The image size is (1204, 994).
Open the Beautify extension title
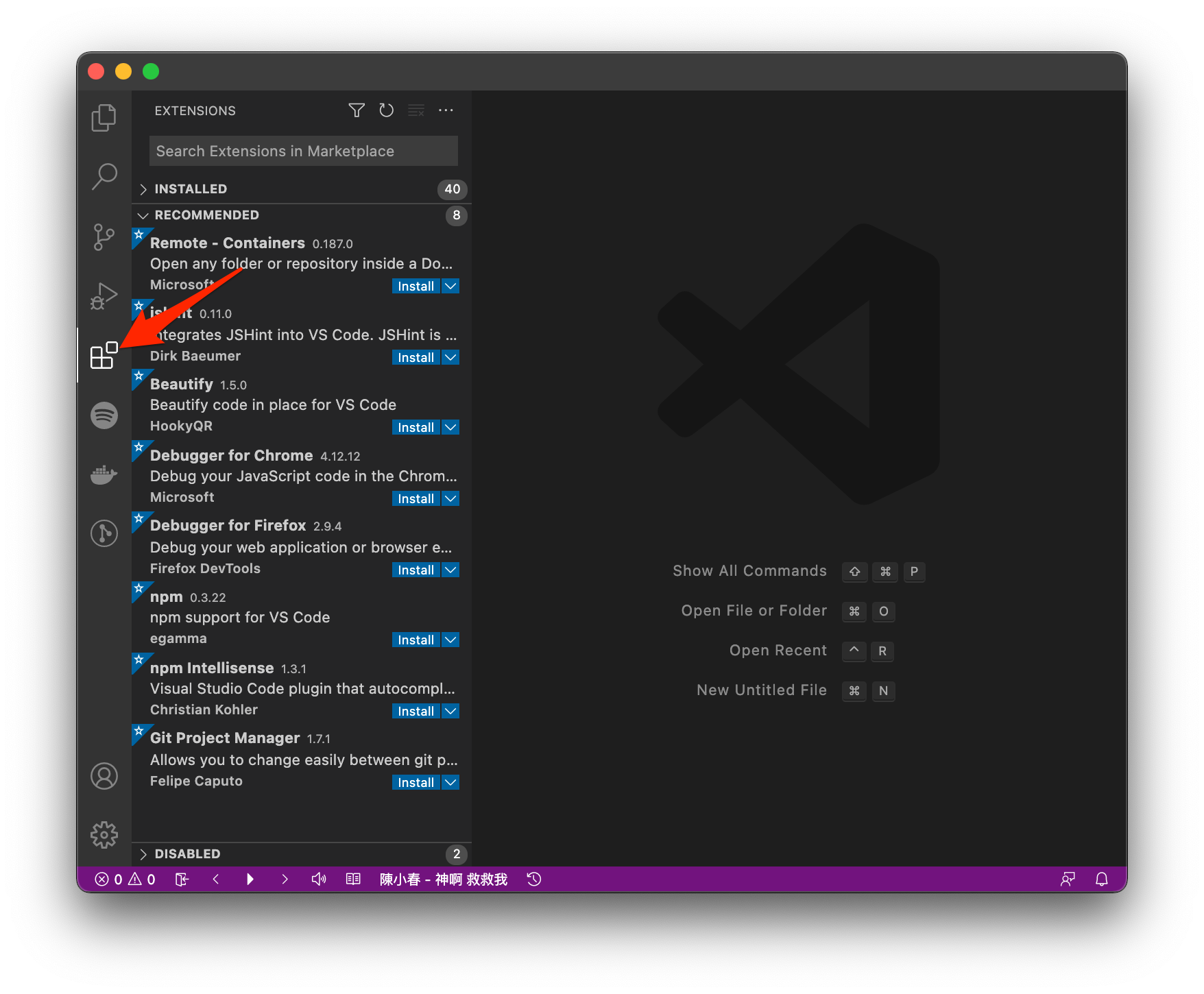click(182, 385)
